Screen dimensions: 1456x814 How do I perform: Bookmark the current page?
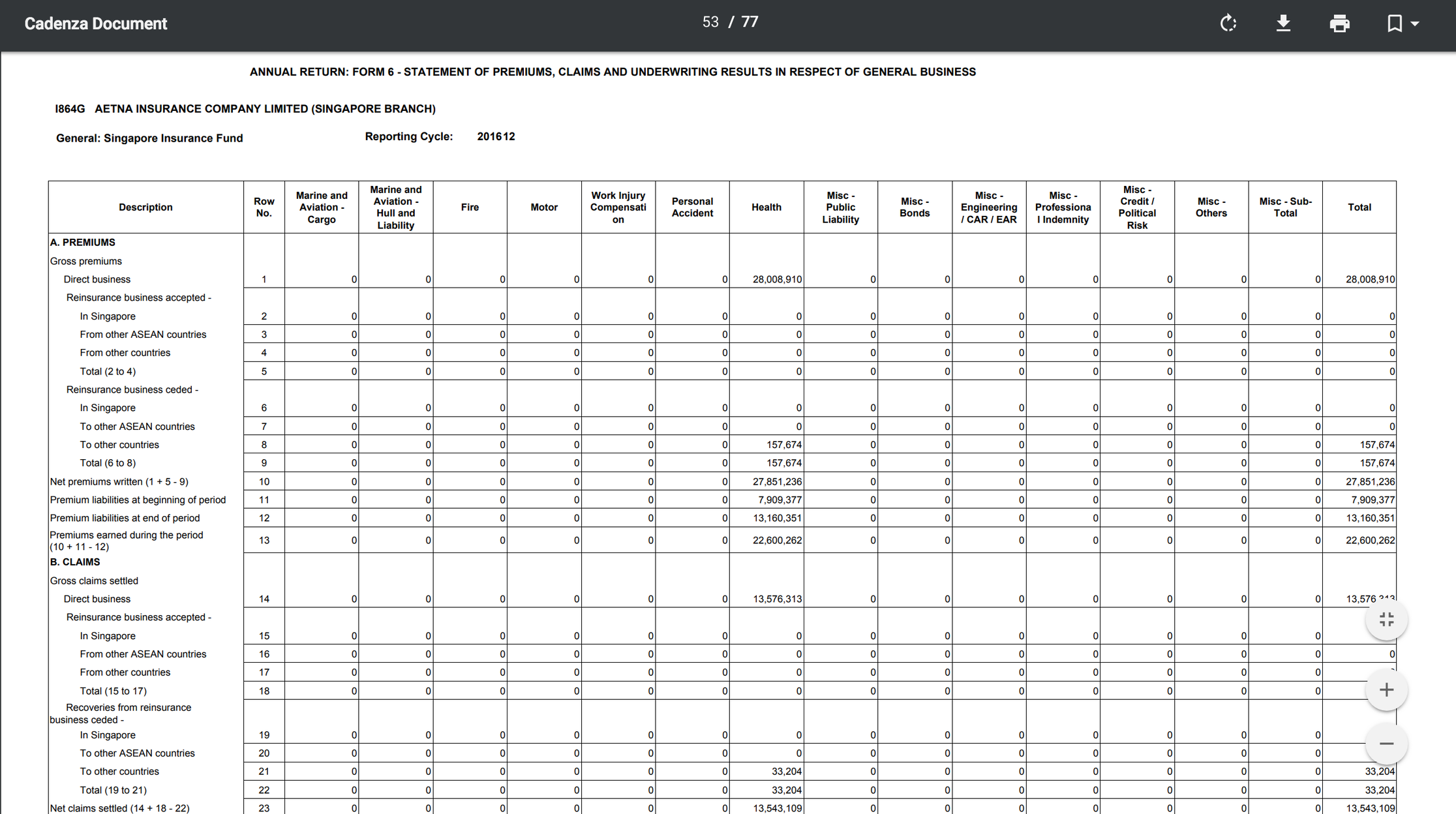[x=1393, y=23]
